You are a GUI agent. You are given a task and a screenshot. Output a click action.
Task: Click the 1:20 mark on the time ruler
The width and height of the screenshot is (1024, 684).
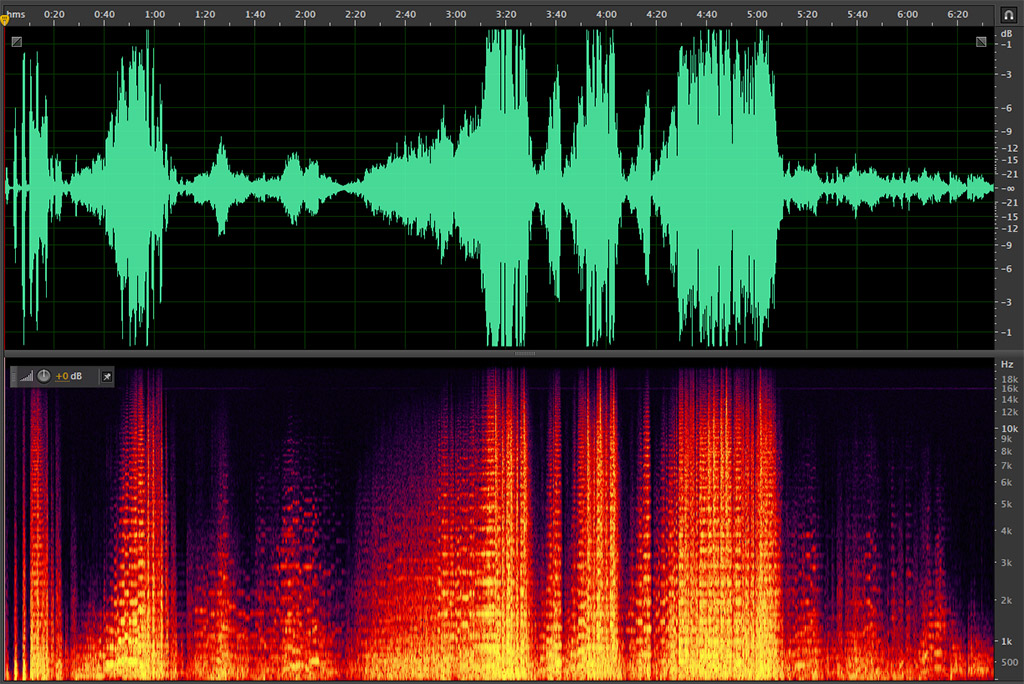pos(205,14)
